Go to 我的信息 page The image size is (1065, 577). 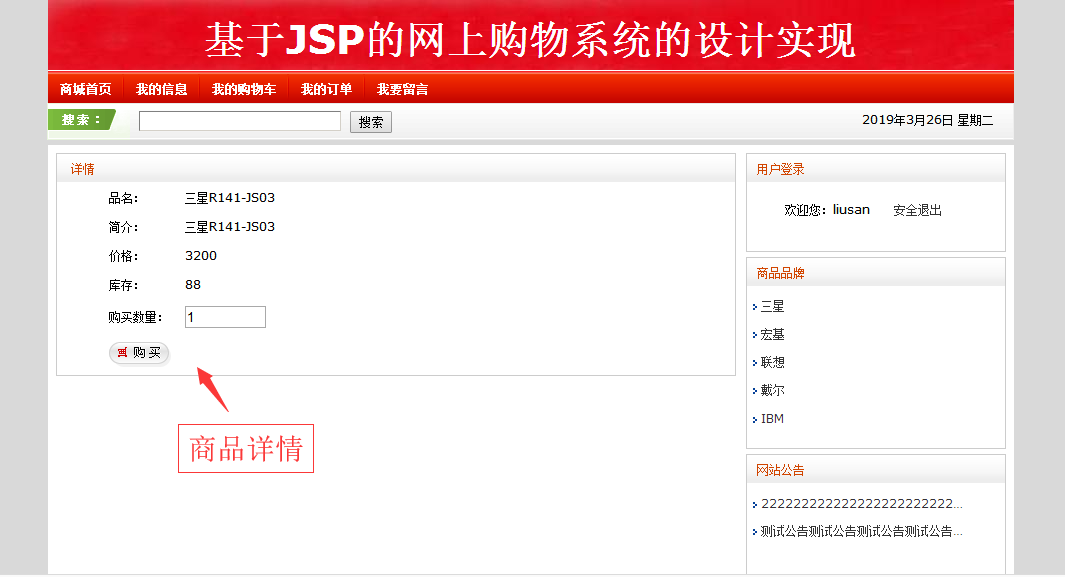162,89
